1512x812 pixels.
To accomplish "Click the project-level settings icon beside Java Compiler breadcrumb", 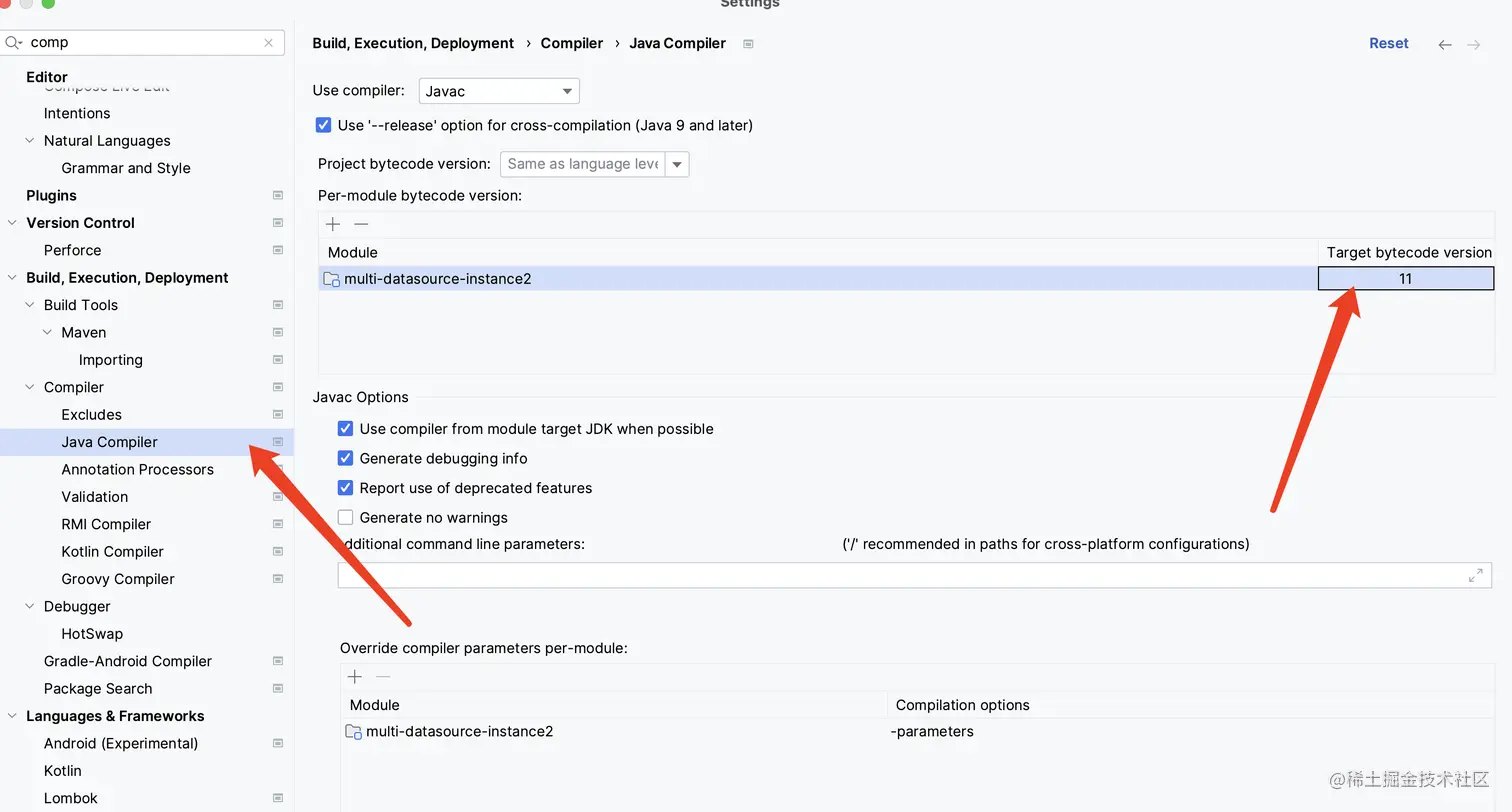I will click(748, 44).
